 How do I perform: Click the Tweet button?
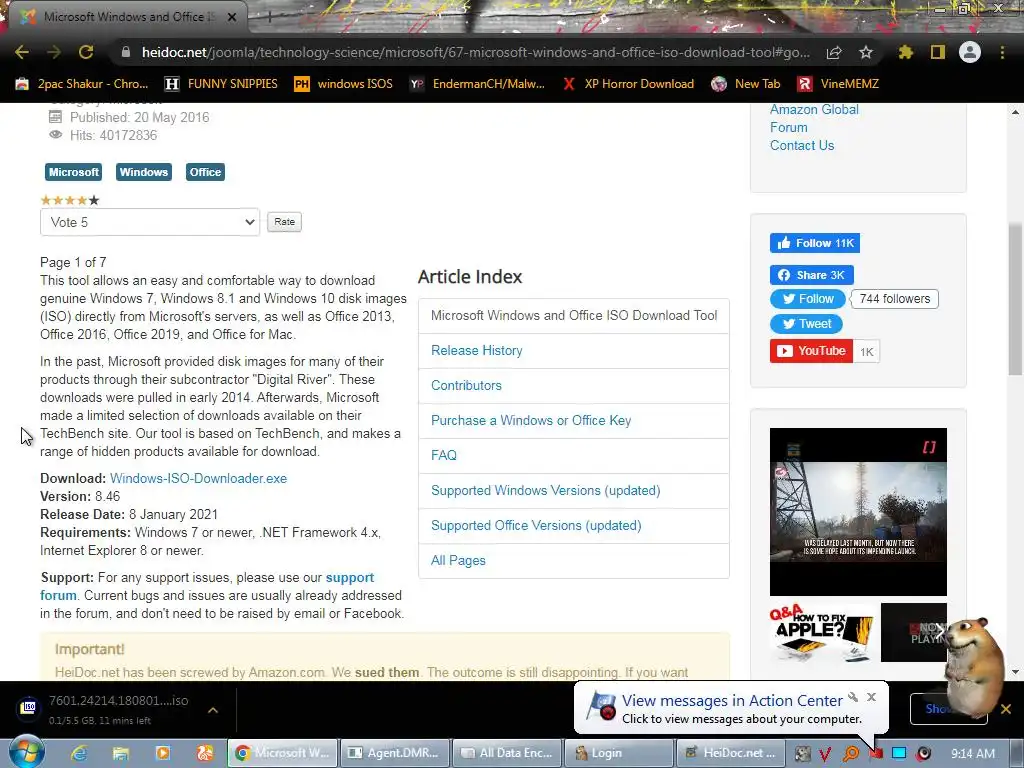(806, 324)
